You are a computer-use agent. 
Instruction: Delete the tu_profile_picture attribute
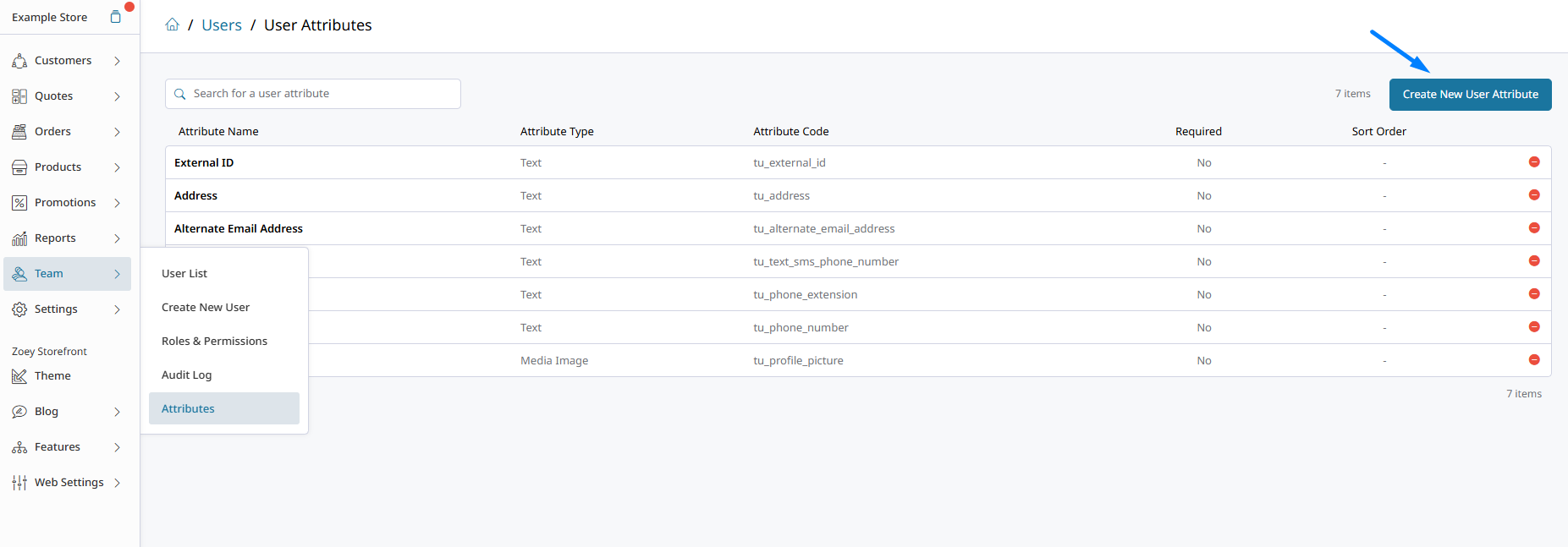[1534, 359]
